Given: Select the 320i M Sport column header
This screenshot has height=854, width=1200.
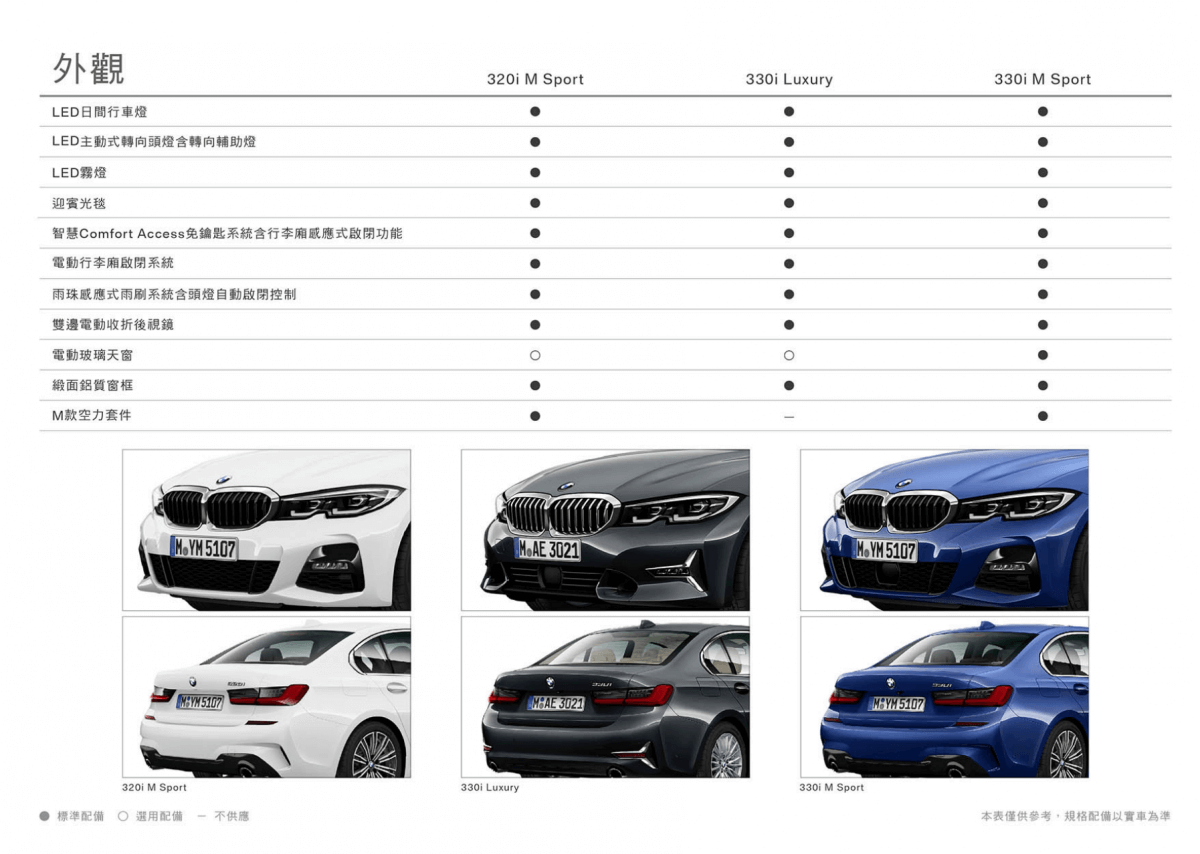Looking at the screenshot, I should [535, 79].
